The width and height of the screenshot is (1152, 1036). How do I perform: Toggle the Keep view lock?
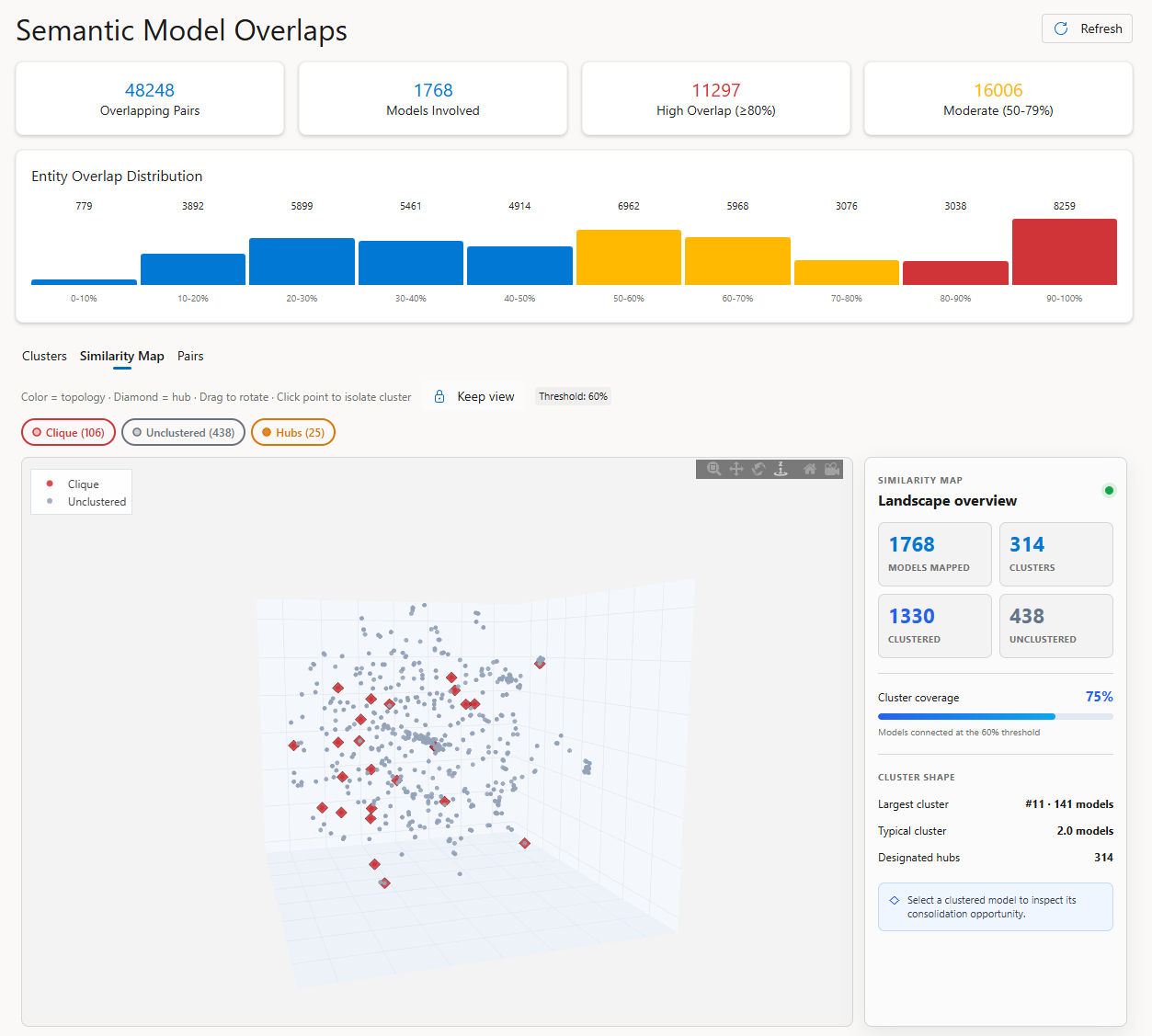pyautogui.click(x=474, y=396)
